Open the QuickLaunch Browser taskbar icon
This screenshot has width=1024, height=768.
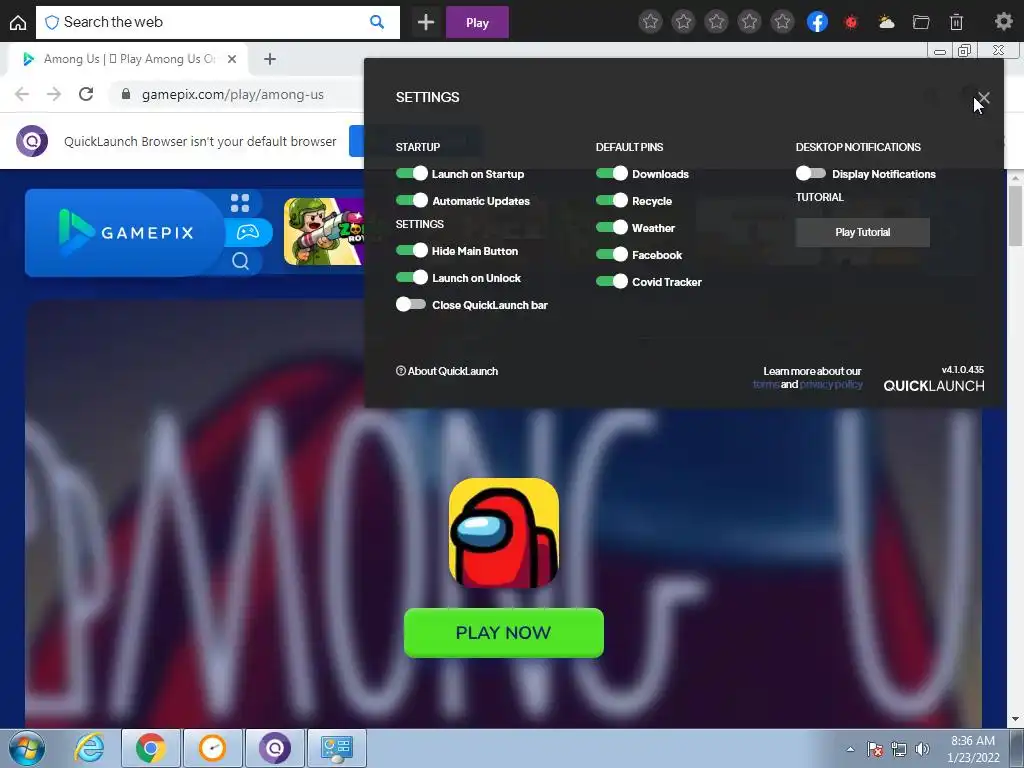click(275, 748)
